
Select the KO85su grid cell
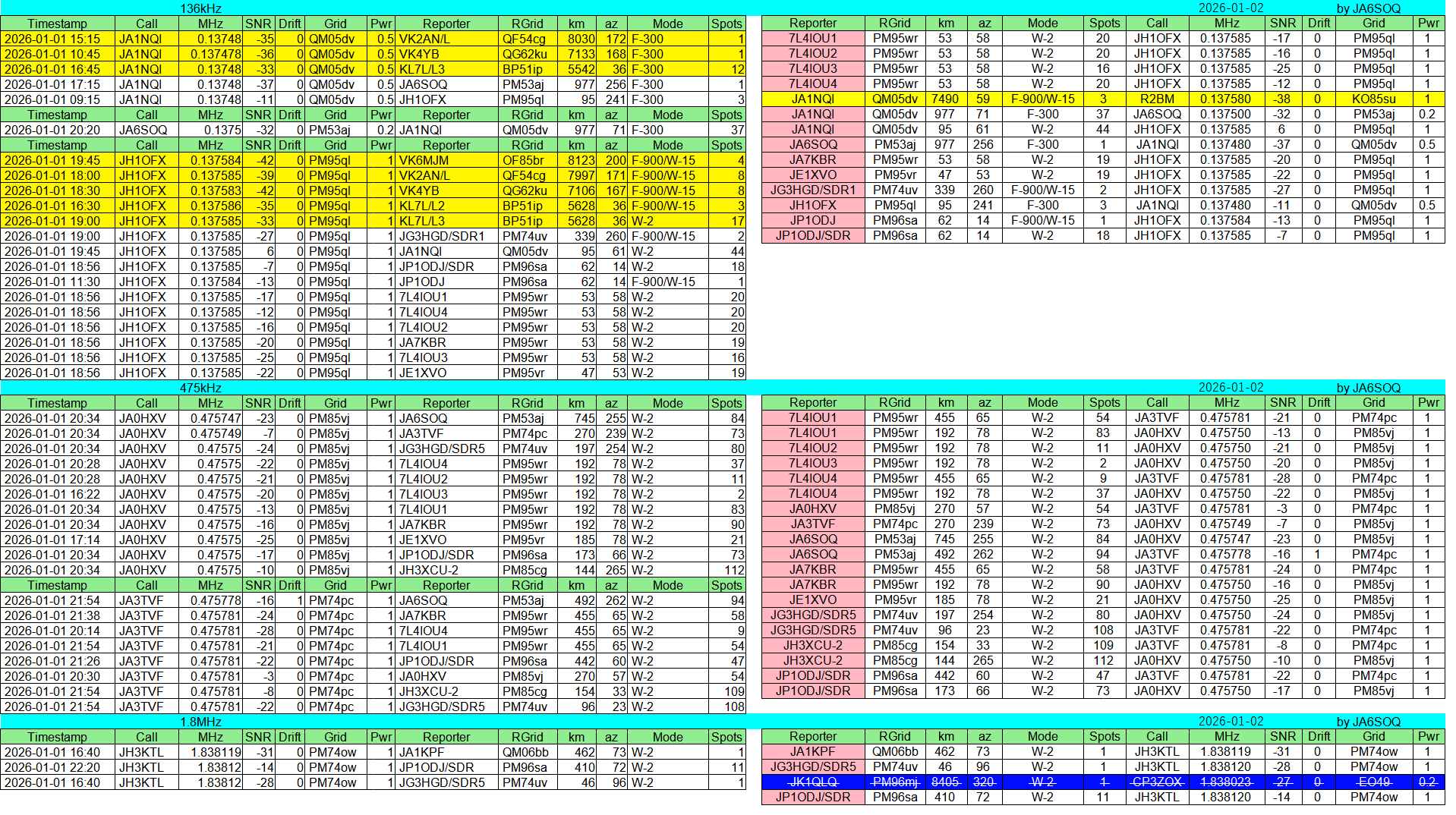tap(1373, 99)
